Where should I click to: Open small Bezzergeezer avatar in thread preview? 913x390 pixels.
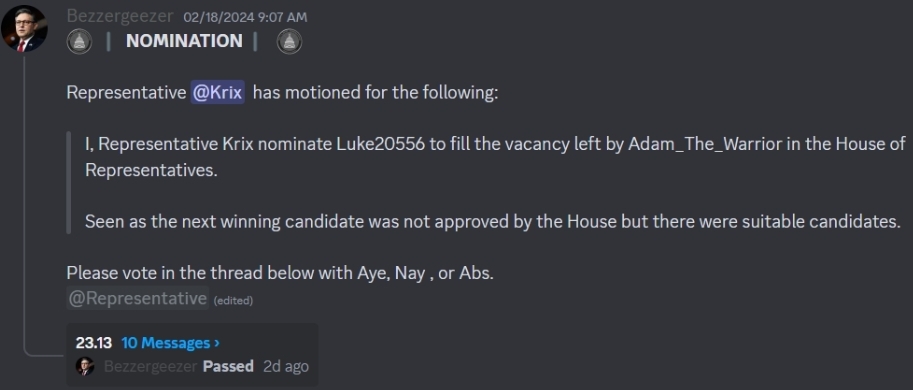pyautogui.click(x=85, y=366)
